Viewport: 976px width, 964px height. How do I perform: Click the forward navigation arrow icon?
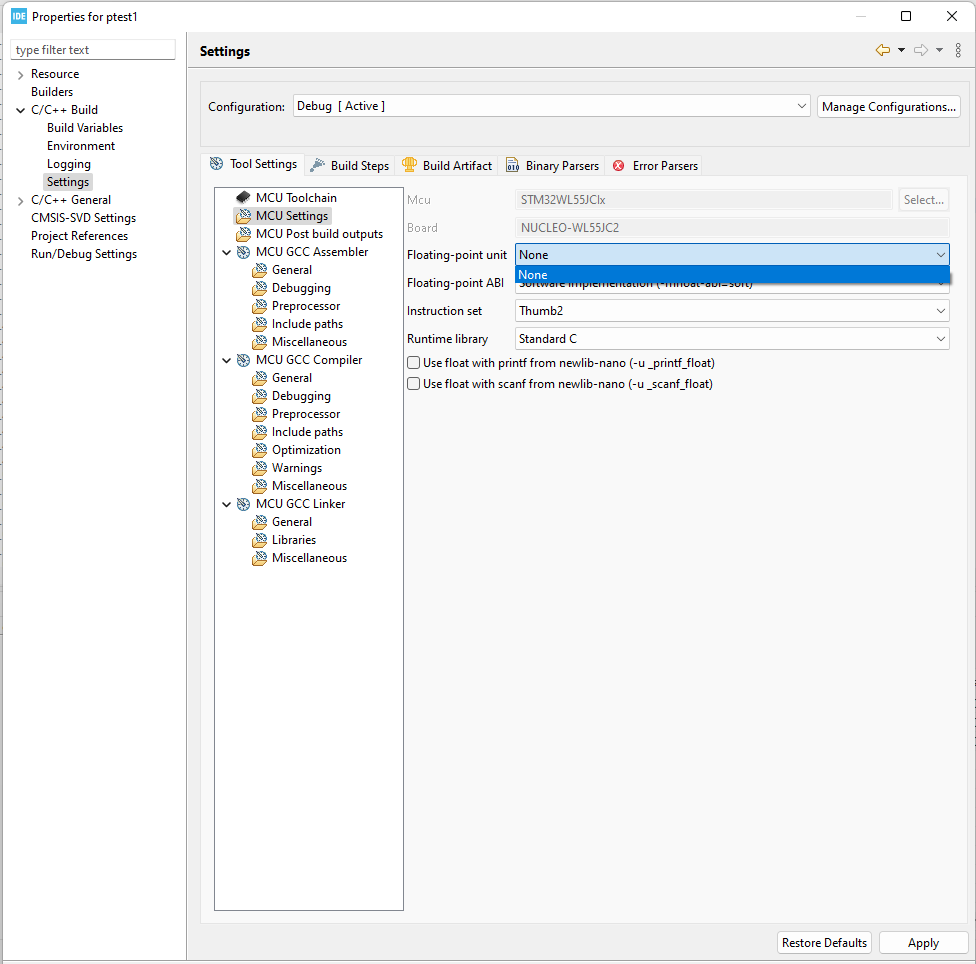click(921, 50)
